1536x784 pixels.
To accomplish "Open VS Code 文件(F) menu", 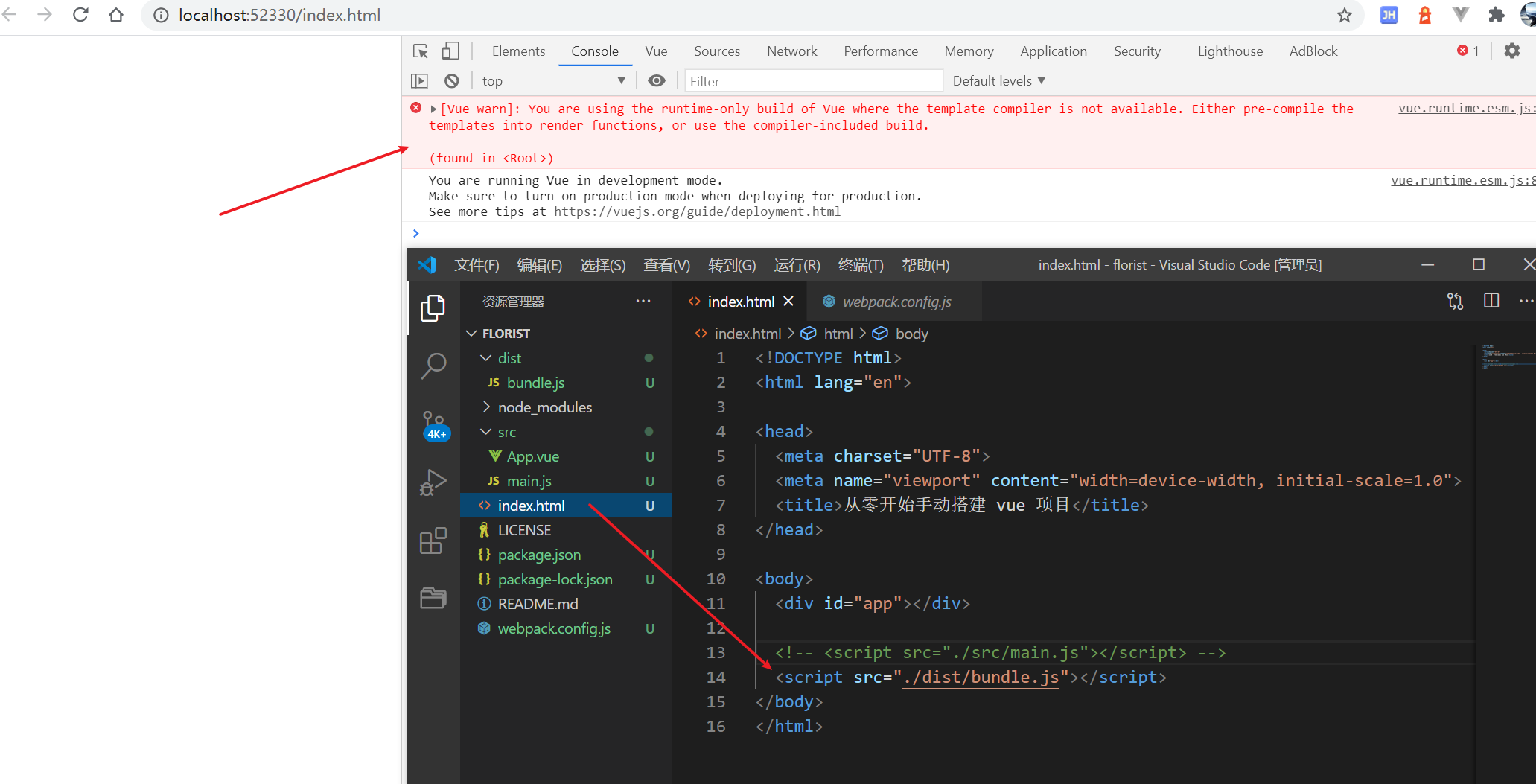I will 477,265.
